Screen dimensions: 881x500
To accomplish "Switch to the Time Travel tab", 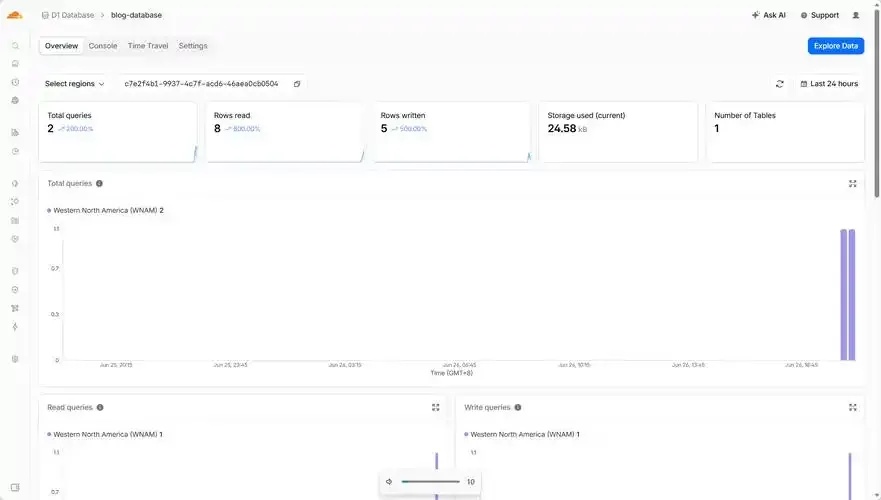I will point(148,46).
